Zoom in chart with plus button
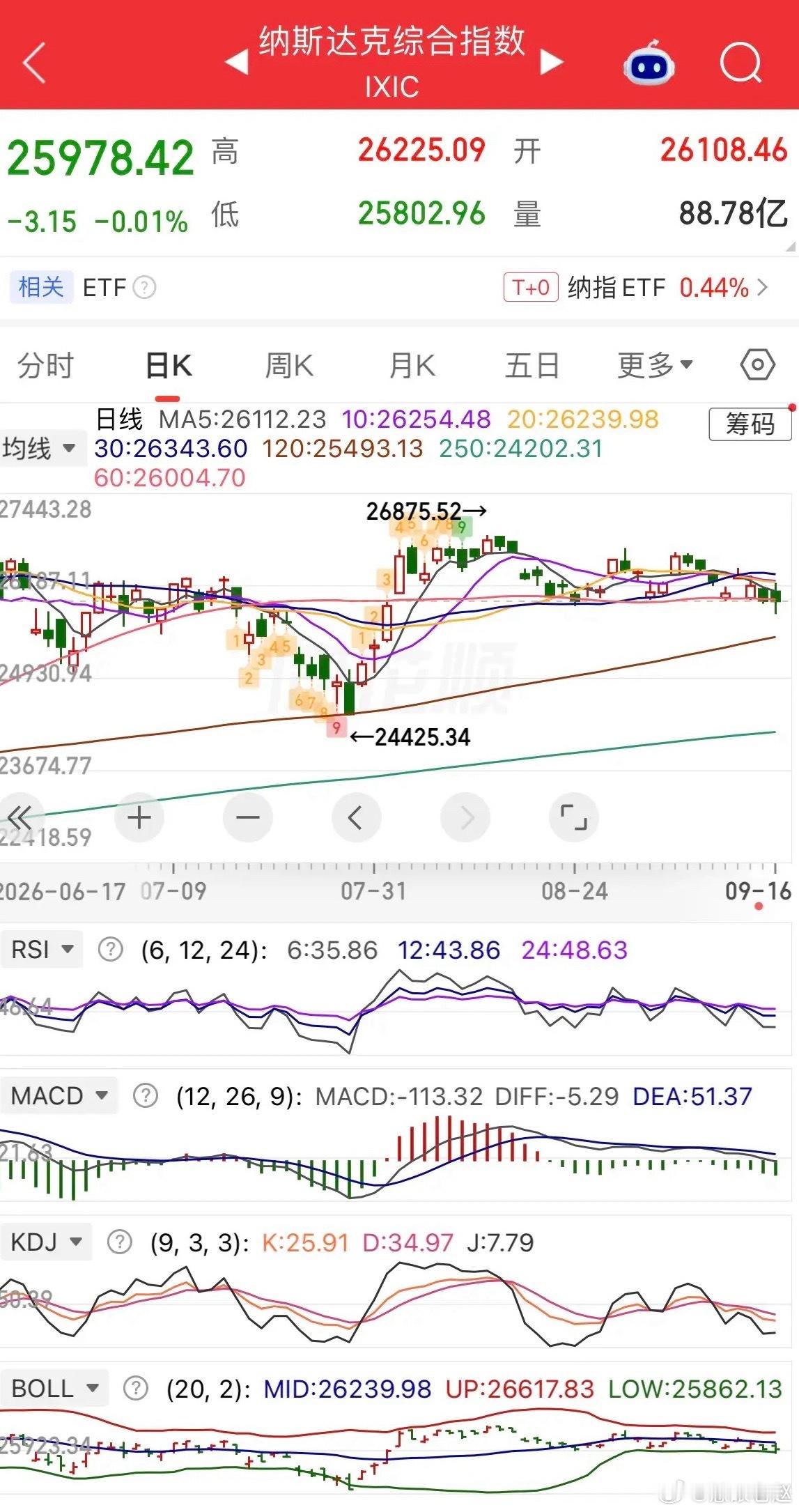799x1512 pixels. [x=139, y=817]
